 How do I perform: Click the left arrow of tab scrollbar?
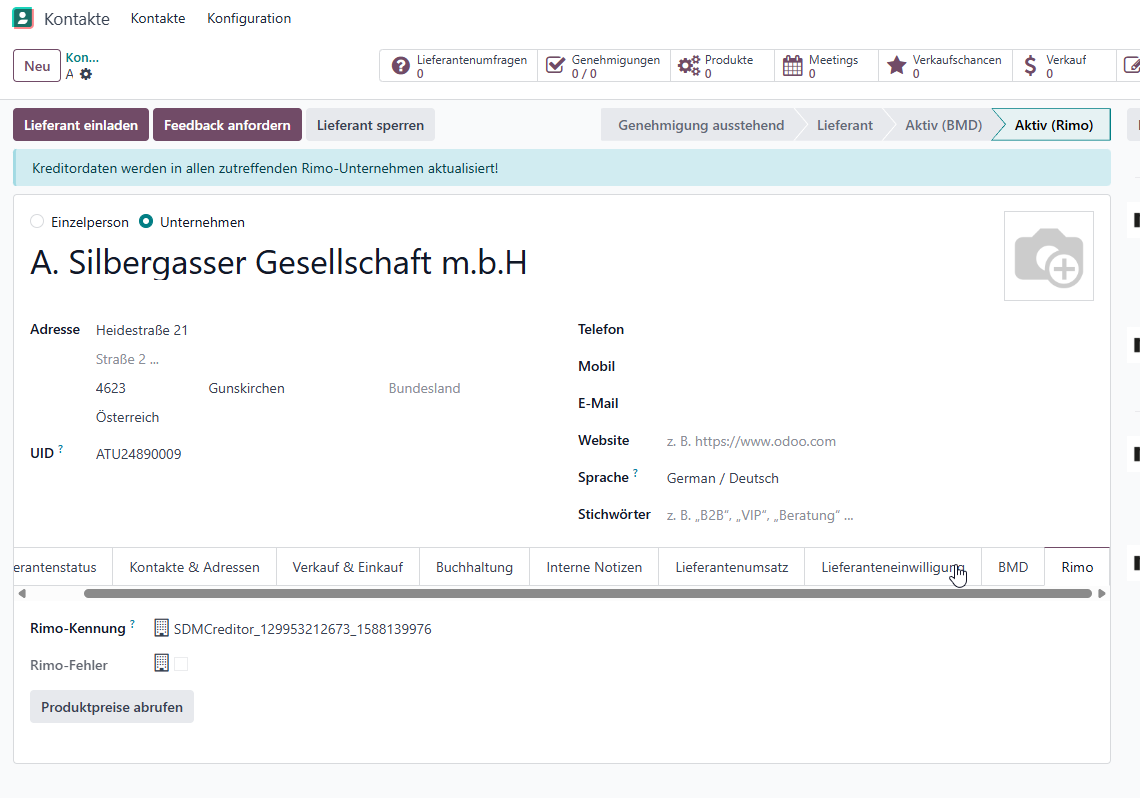(22, 594)
